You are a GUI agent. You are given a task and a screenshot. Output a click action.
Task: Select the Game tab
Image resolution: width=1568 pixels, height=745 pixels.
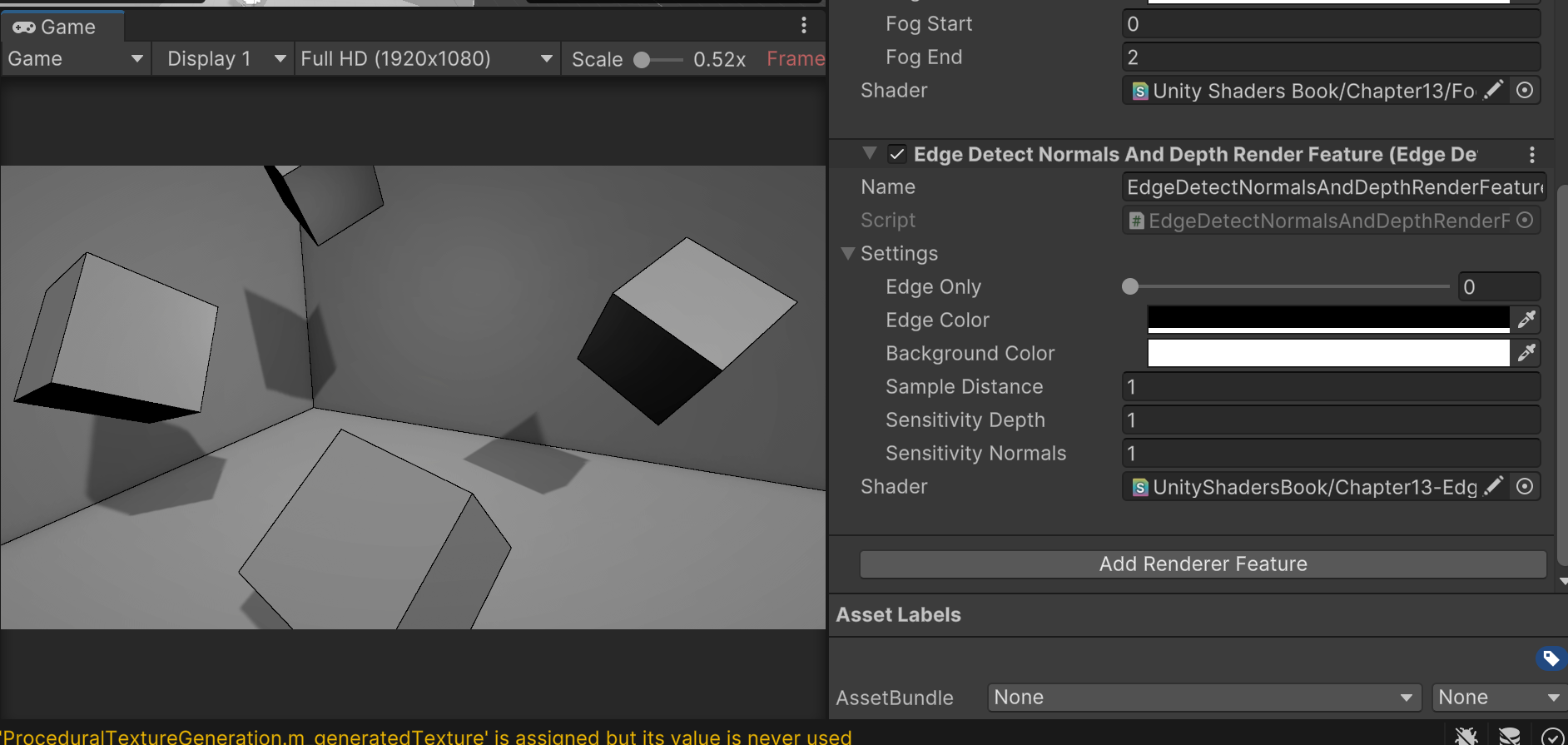tap(63, 27)
